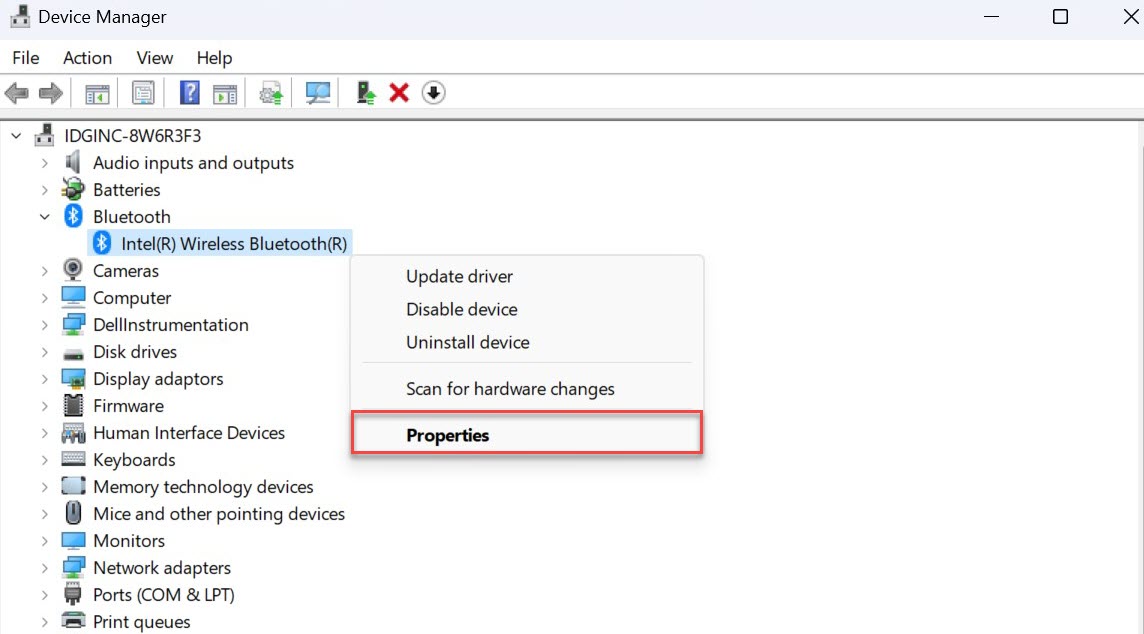Expand the Computer category

45,298
